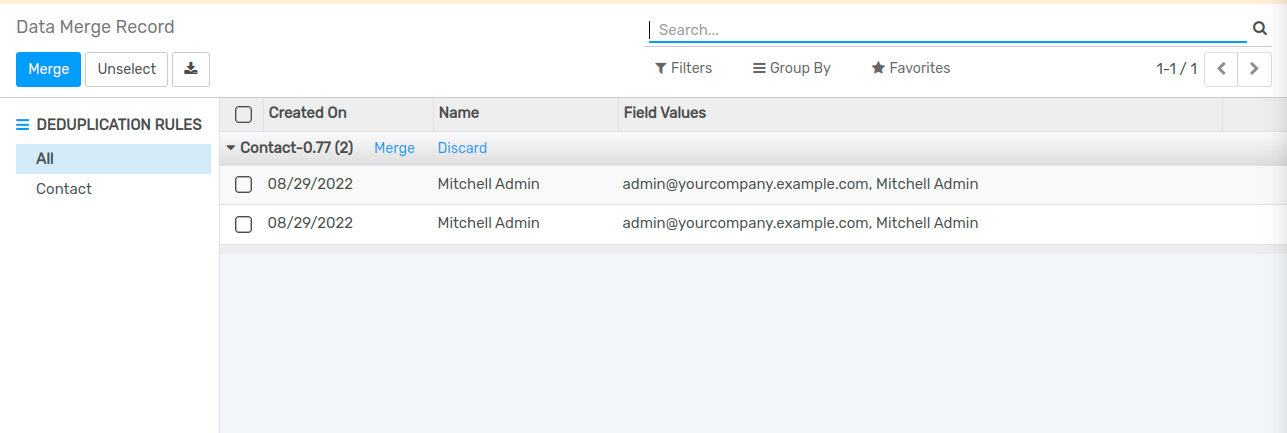Click the Discard link in group row
This screenshot has height=433, width=1287.
(462, 148)
